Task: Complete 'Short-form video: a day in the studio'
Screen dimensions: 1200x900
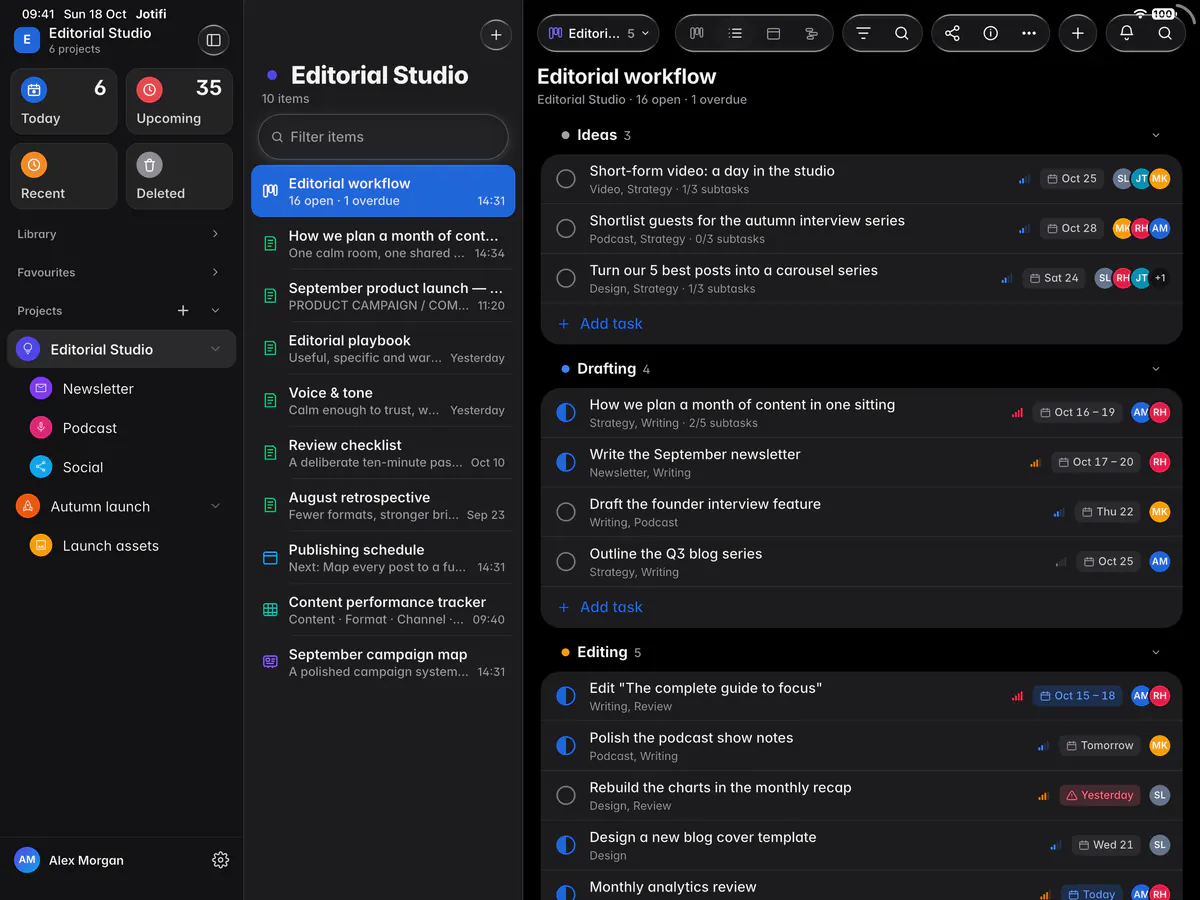Action: click(x=566, y=179)
